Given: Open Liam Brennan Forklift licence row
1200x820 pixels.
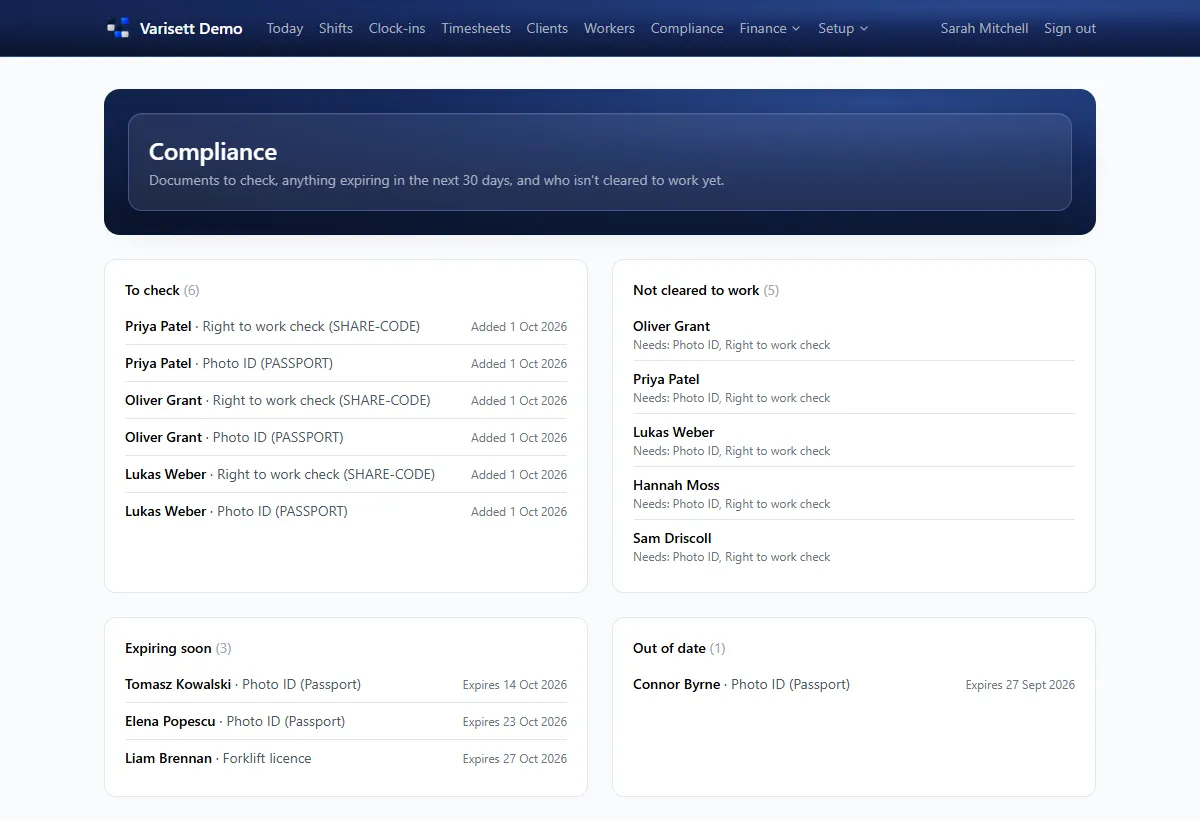Looking at the screenshot, I should point(346,758).
